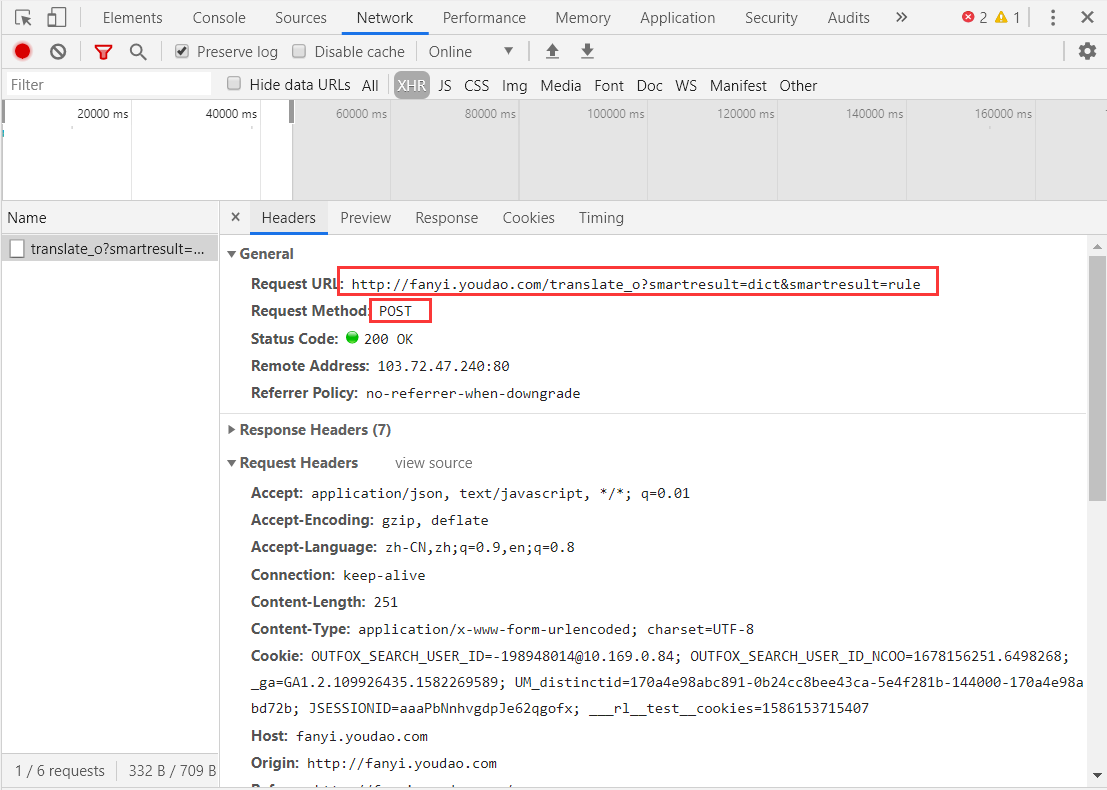Toggle the Preserve log checkbox

point(181,51)
